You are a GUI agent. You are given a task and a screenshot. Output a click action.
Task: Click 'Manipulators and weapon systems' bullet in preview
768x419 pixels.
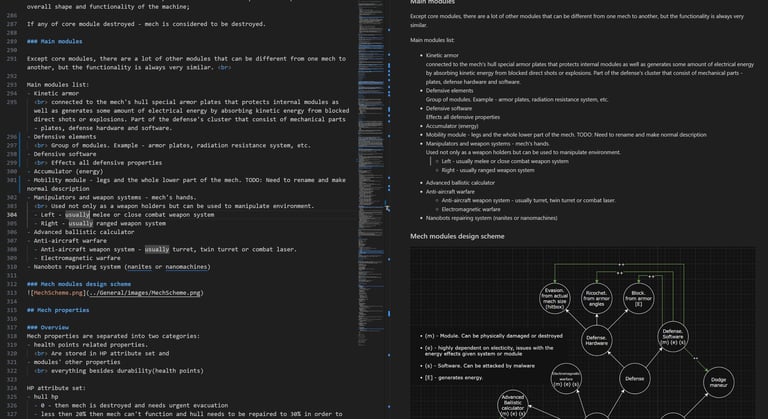487,144
